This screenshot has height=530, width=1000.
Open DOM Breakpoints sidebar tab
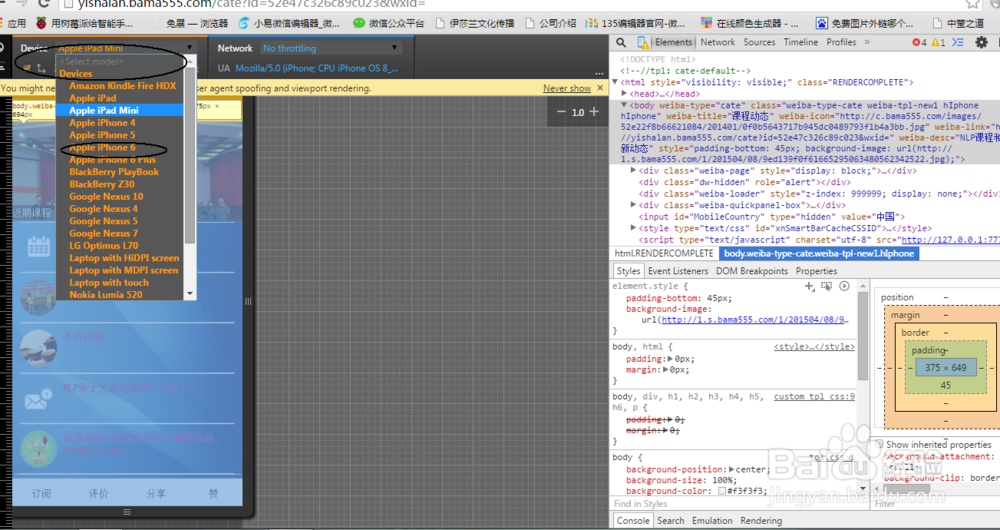point(752,271)
